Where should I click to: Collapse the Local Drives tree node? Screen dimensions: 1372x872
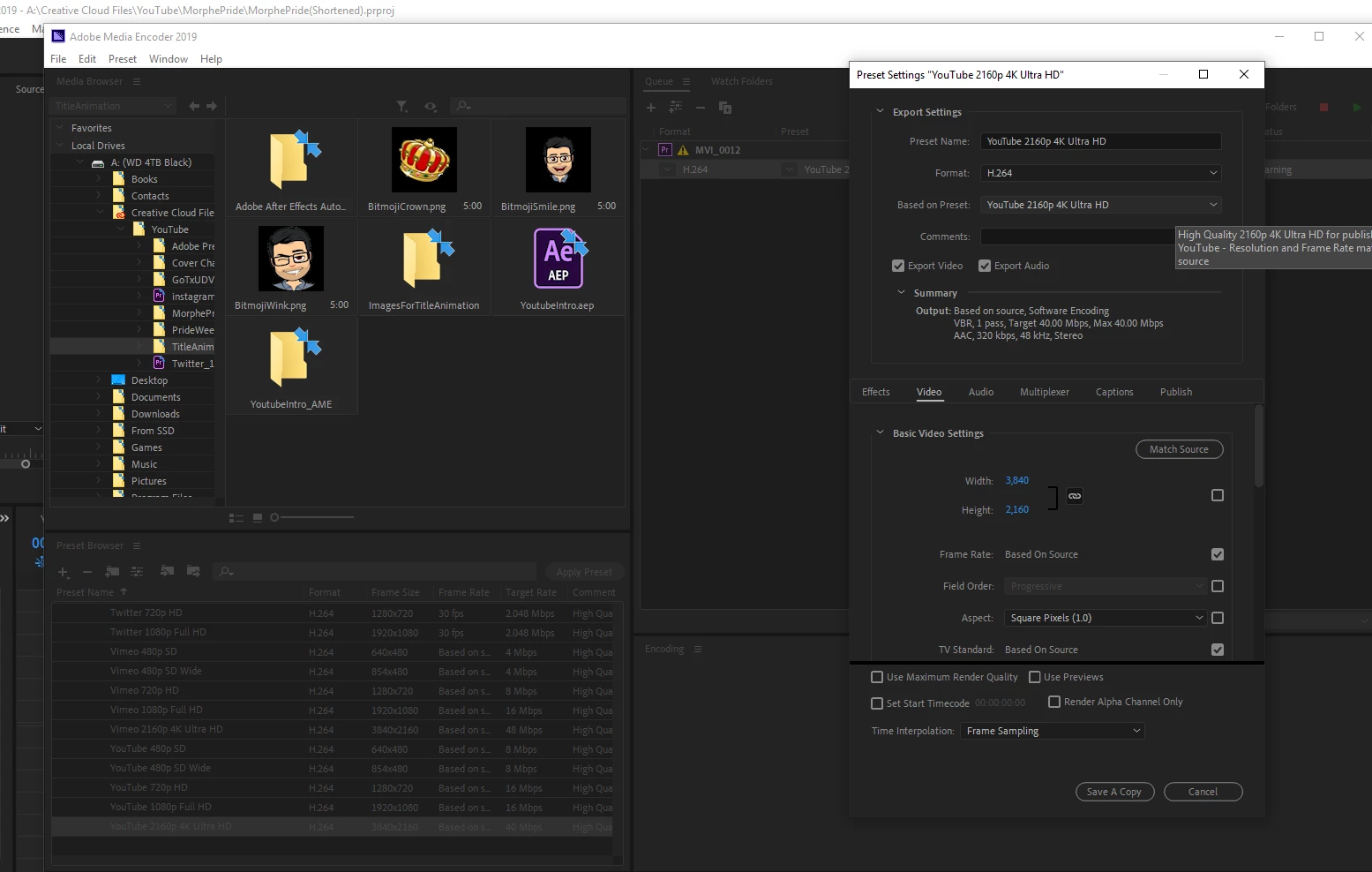[60, 145]
